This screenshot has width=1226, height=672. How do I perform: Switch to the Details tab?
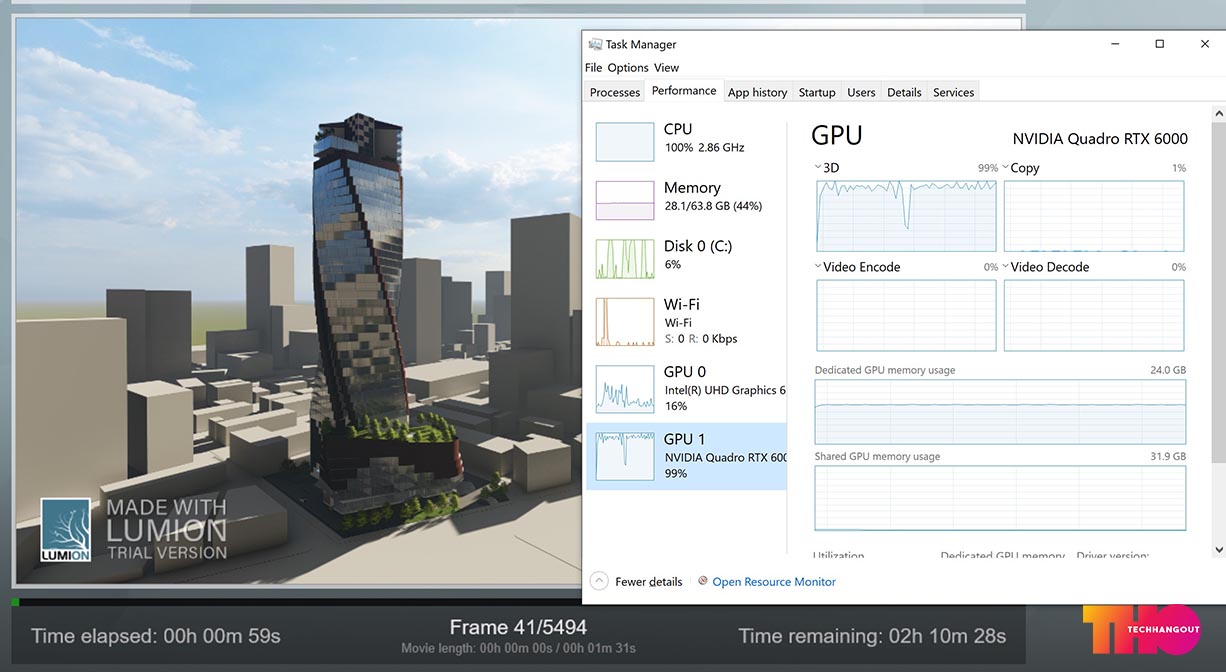coord(904,92)
